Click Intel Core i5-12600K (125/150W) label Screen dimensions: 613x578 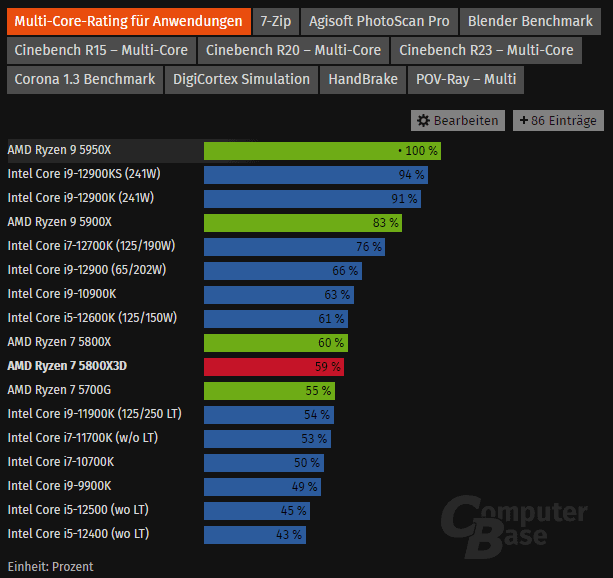pos(92,318)
